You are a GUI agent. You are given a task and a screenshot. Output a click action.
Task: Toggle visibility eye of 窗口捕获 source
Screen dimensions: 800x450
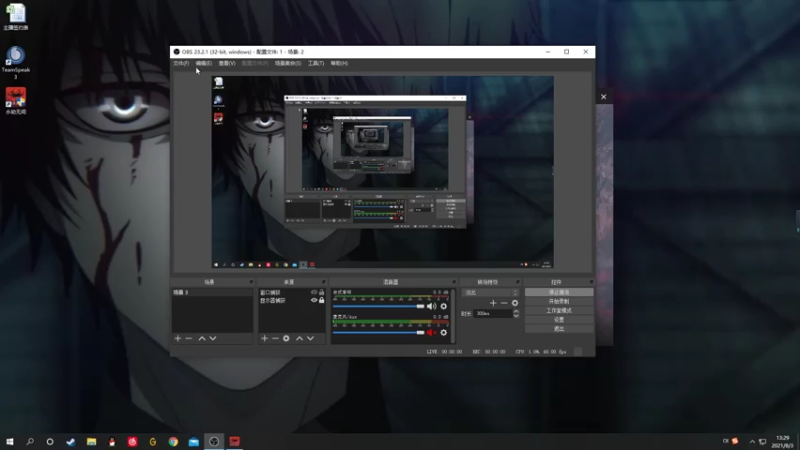314,292
